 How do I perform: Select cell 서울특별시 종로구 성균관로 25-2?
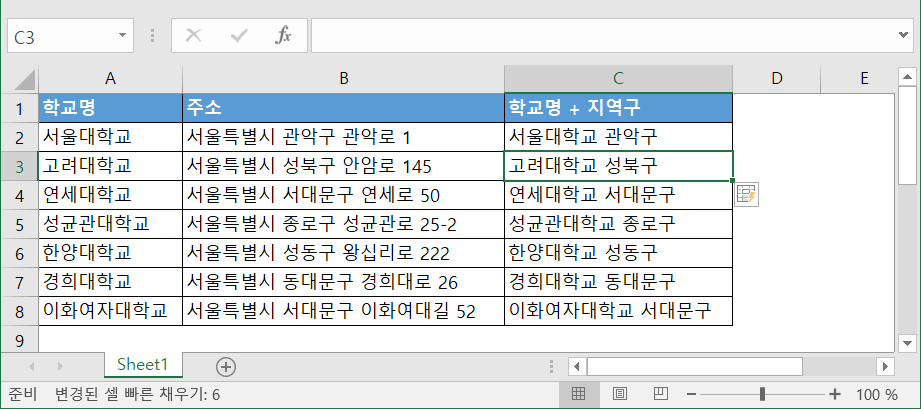(344, 224)
